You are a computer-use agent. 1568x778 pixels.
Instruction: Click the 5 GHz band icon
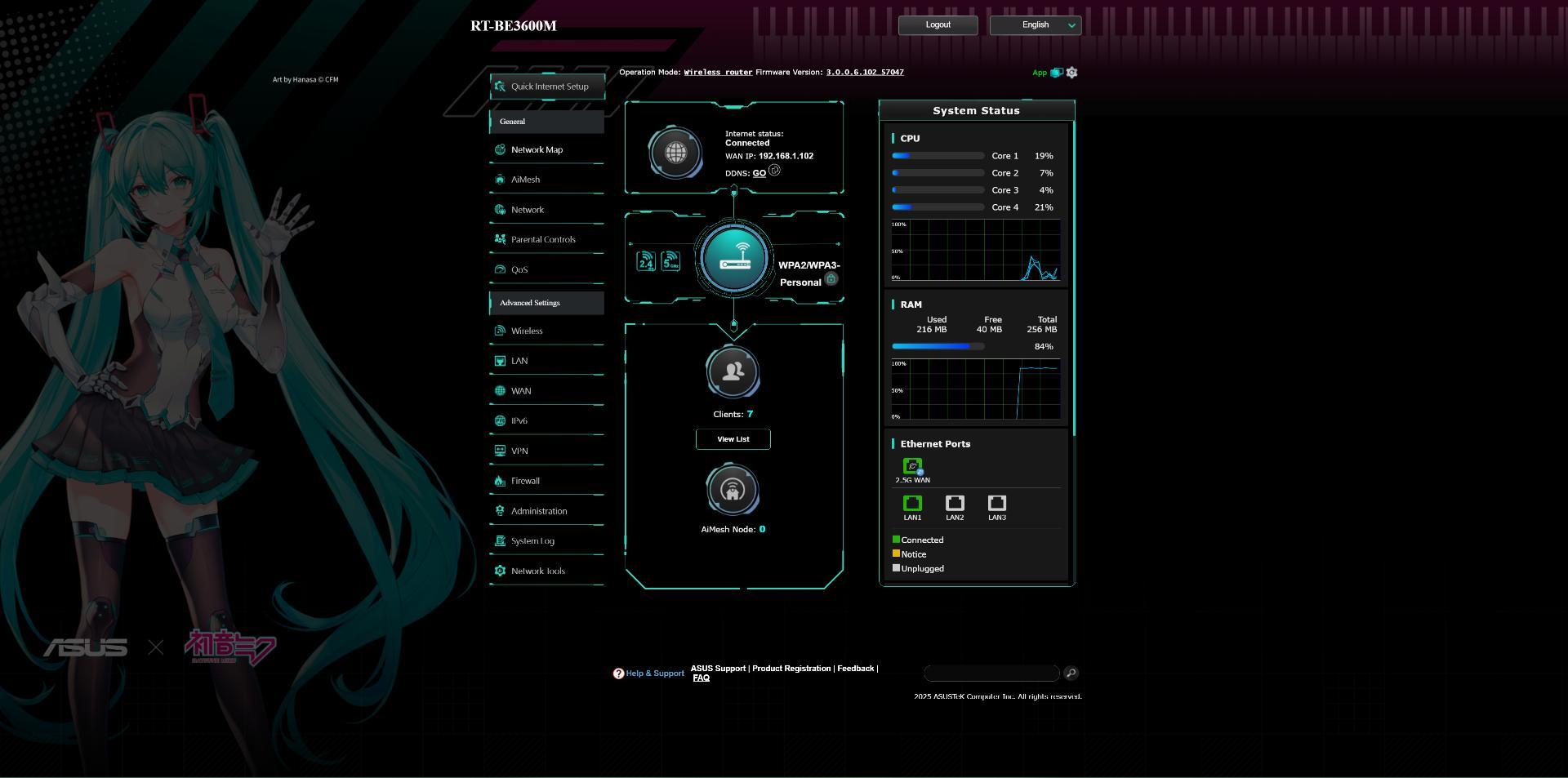670,261
